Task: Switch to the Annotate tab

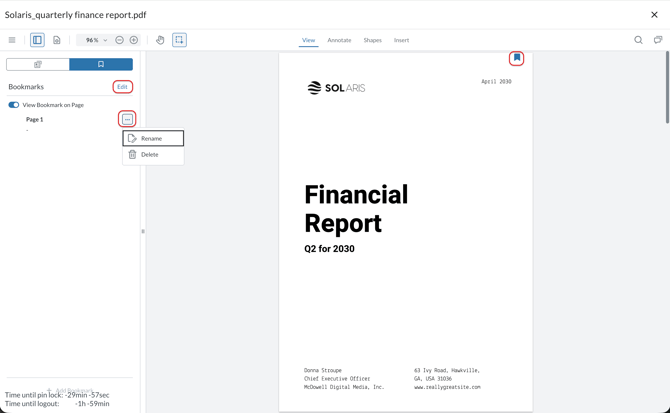Action: 339,40
